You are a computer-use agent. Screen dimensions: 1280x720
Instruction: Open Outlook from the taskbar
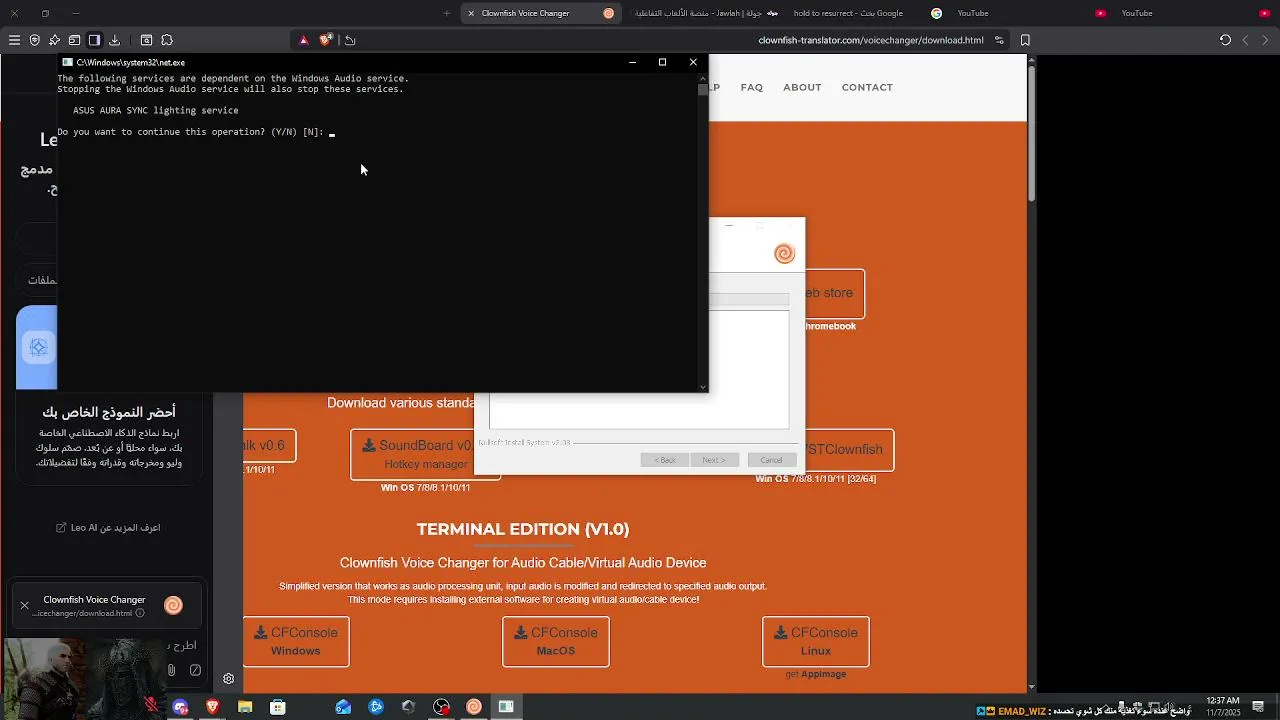pos(343,707)
